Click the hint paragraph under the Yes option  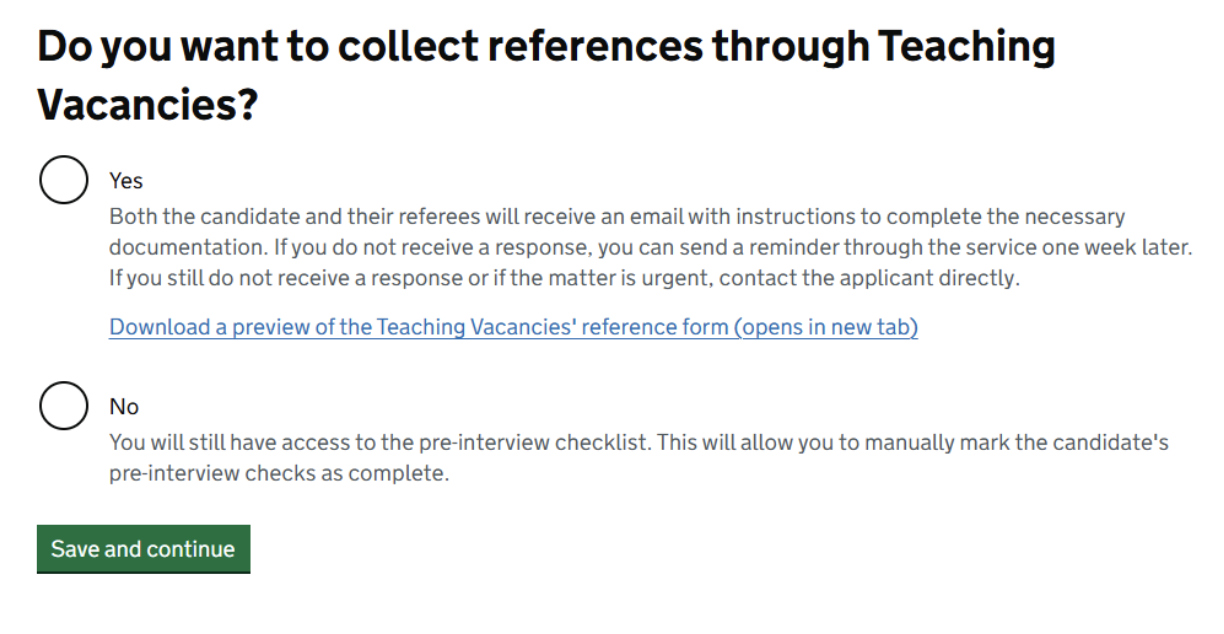[x=650, y=247]
